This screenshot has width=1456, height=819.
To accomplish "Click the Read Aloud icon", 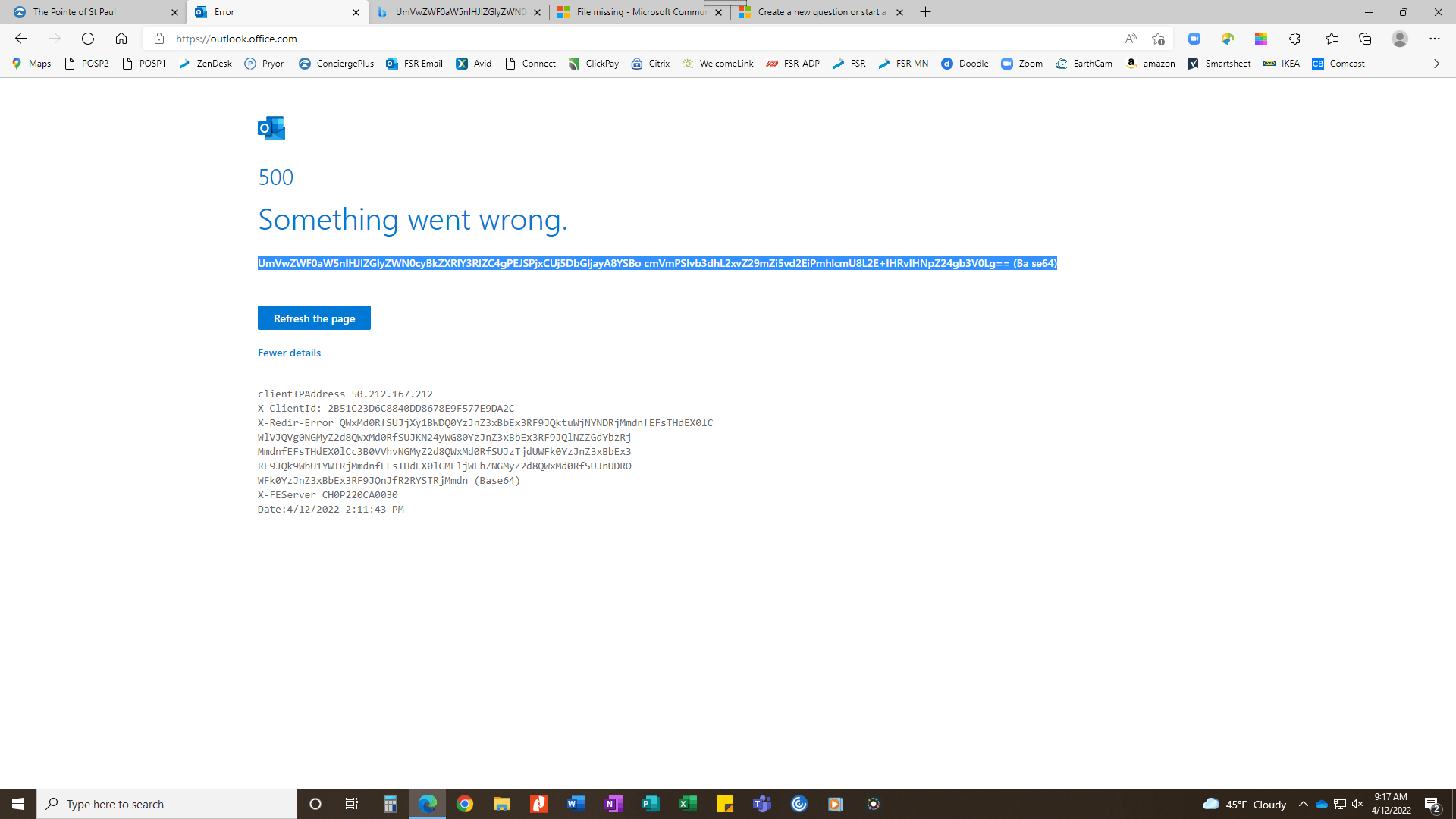I will point(1131,39).
